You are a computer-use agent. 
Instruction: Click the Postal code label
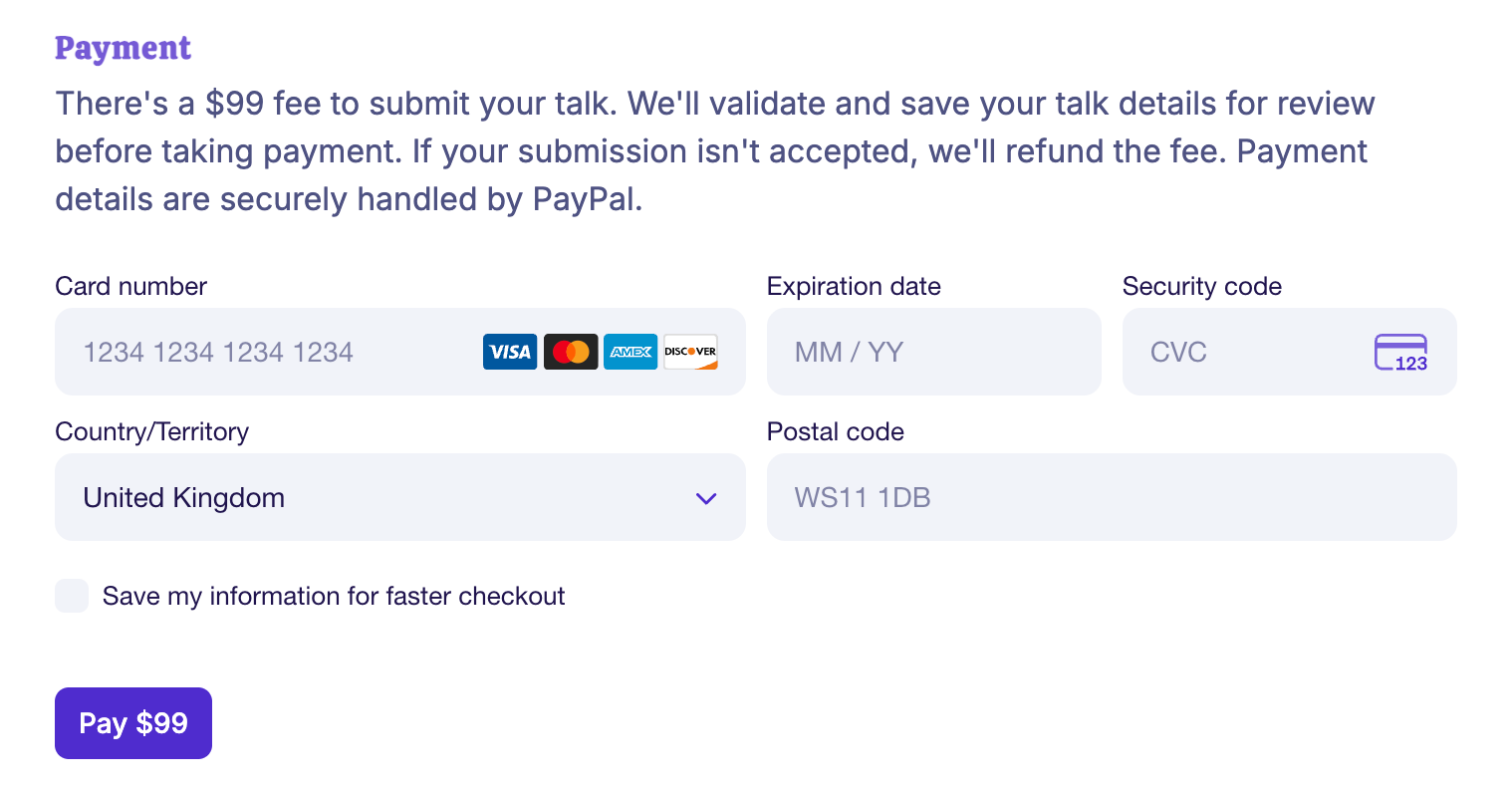[x=836, y=431]
